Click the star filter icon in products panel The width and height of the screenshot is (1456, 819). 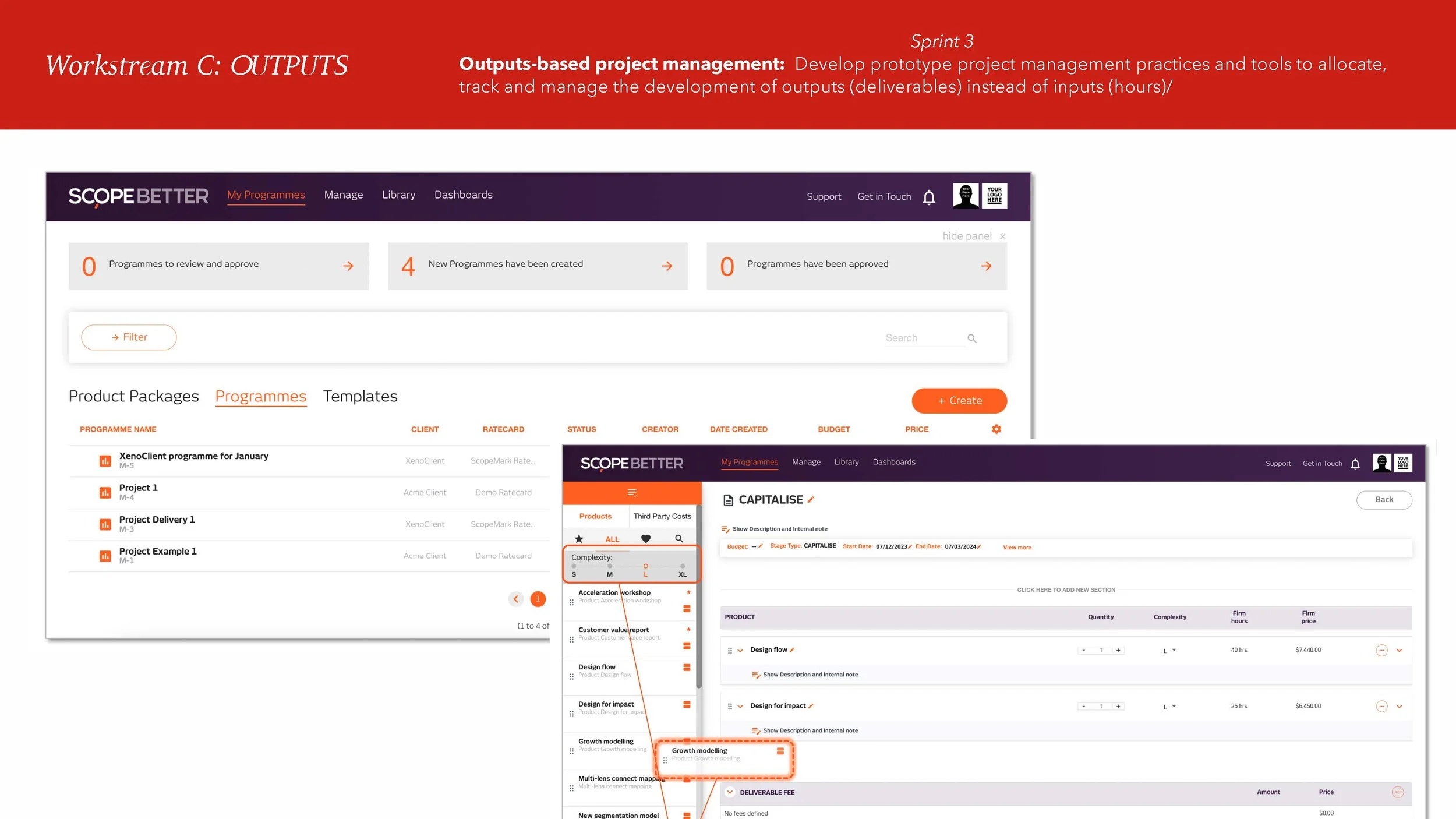578,539
